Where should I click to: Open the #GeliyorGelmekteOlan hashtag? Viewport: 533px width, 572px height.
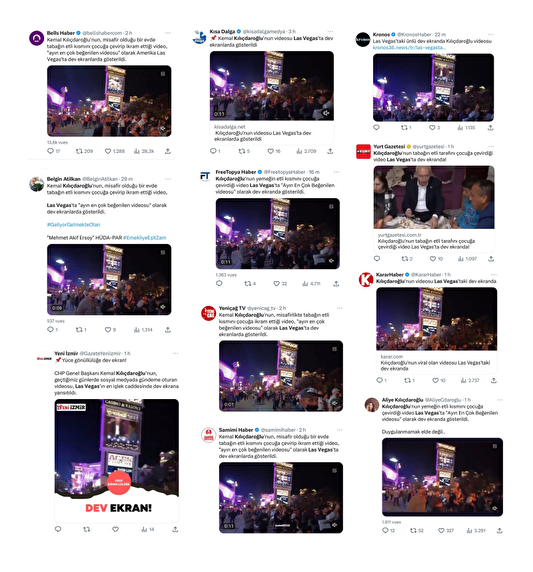click(x=73, y=225)
